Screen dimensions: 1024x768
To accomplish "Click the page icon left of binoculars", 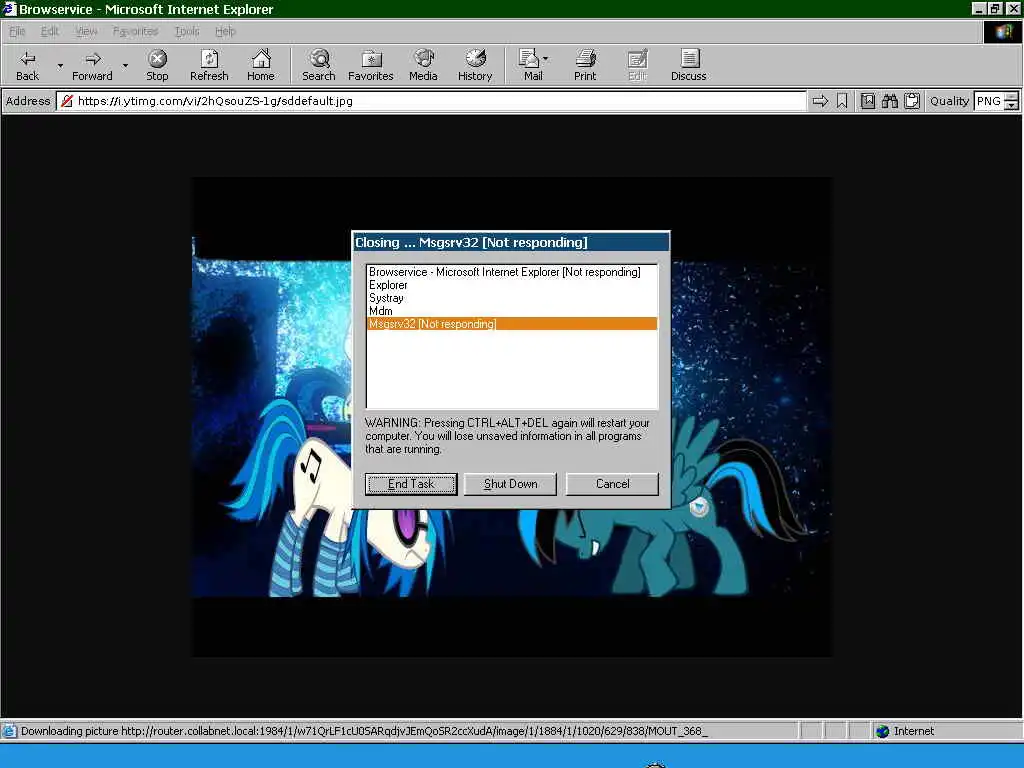I will (867, 101).
